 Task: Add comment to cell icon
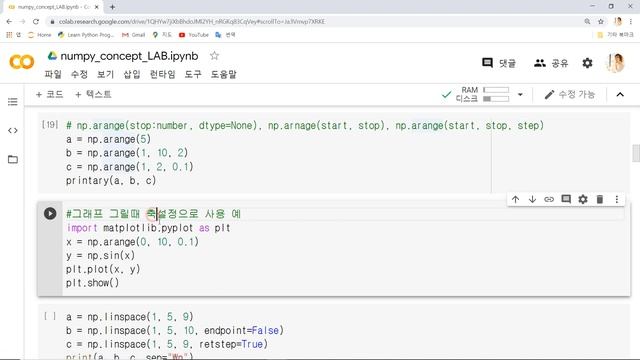566,199
